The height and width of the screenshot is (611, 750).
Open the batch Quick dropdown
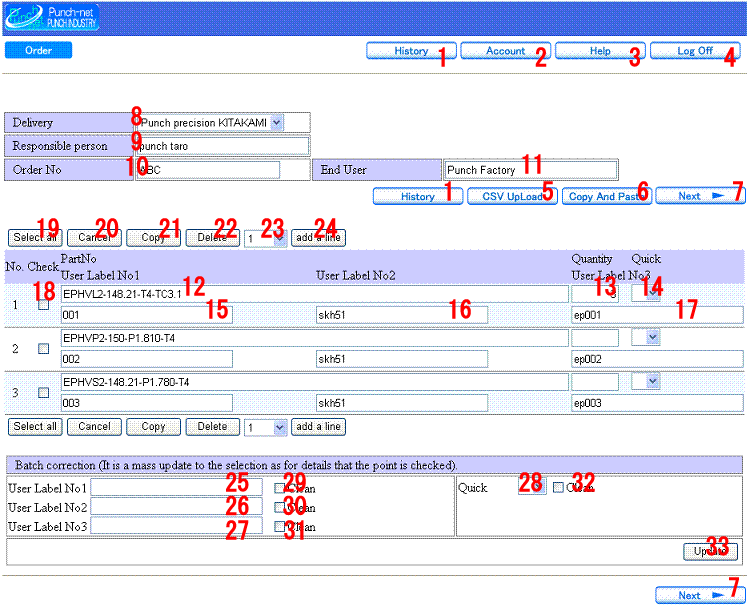[x=532, y=487]
